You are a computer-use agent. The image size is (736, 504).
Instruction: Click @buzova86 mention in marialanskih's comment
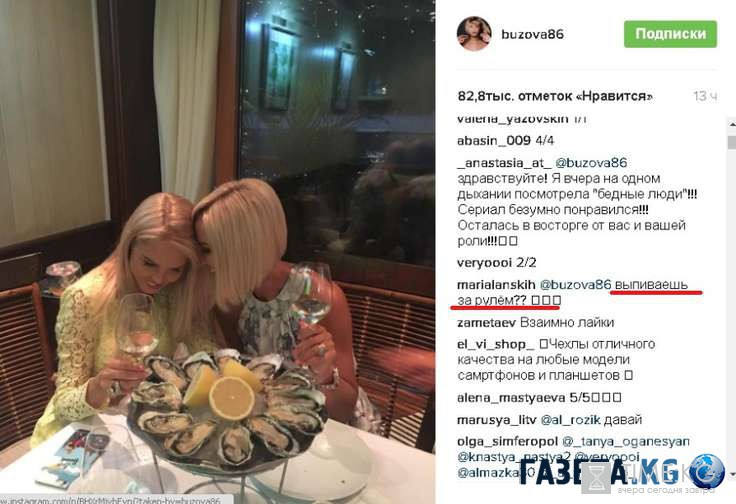click(x=575, y=285)
